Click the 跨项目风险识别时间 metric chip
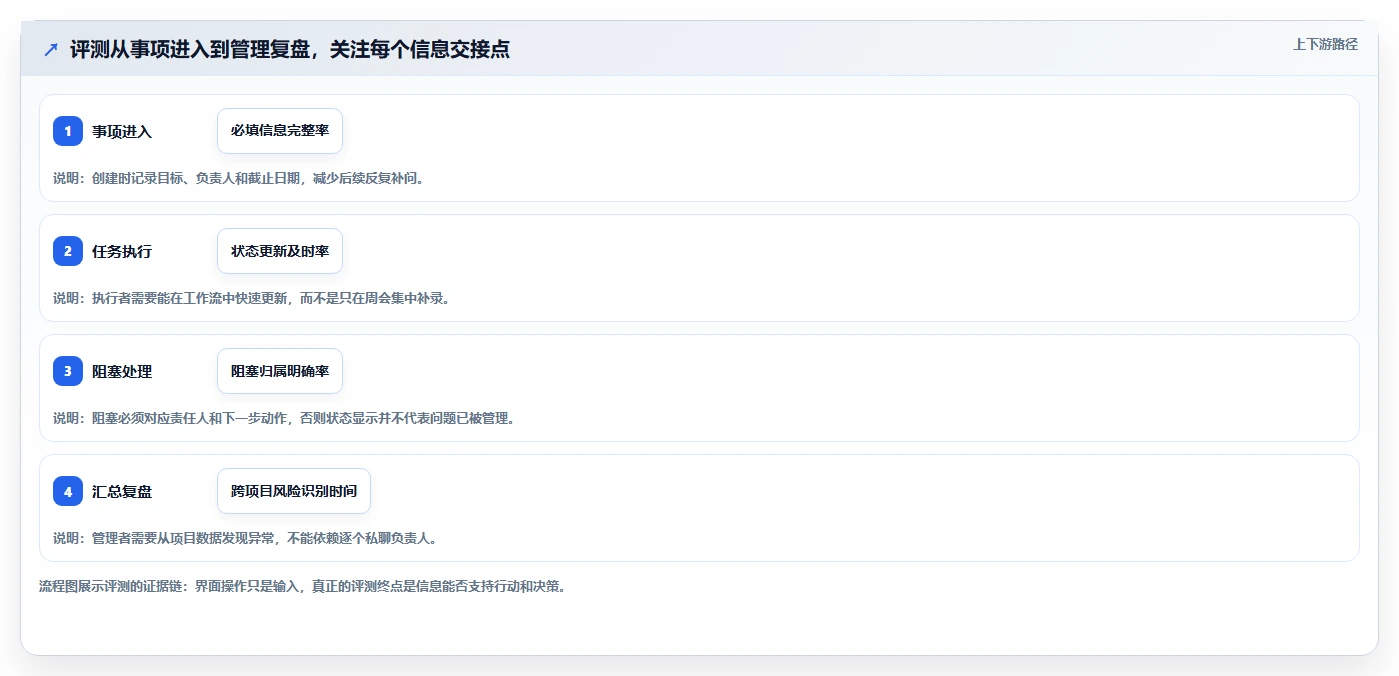 click(x=294, y=491)
